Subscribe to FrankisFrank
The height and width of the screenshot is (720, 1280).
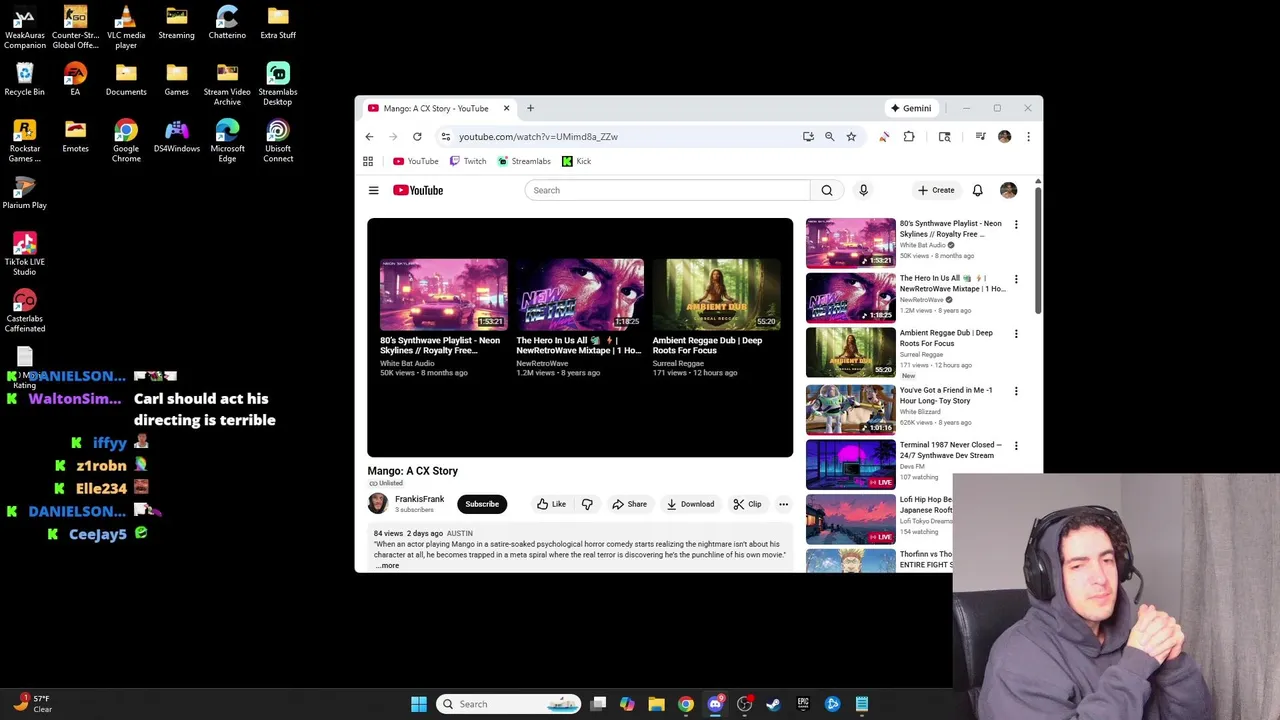click(x=481, y=504)
